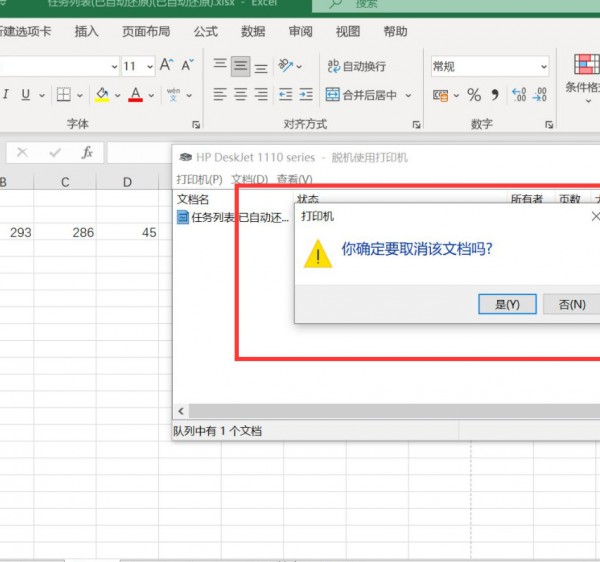
Task: Toggle 自动换行 wrap text
Action: [357, 66]
